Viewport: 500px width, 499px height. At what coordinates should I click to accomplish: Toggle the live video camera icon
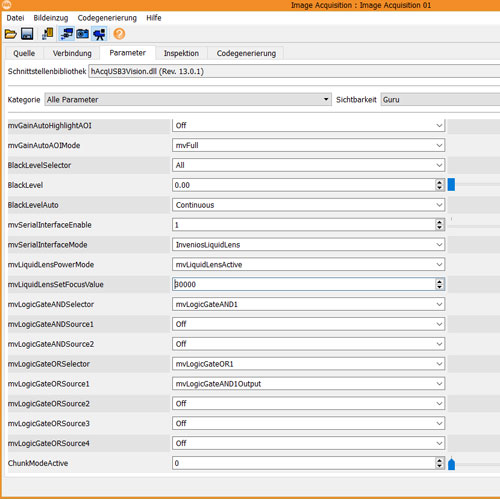point(99,34)
